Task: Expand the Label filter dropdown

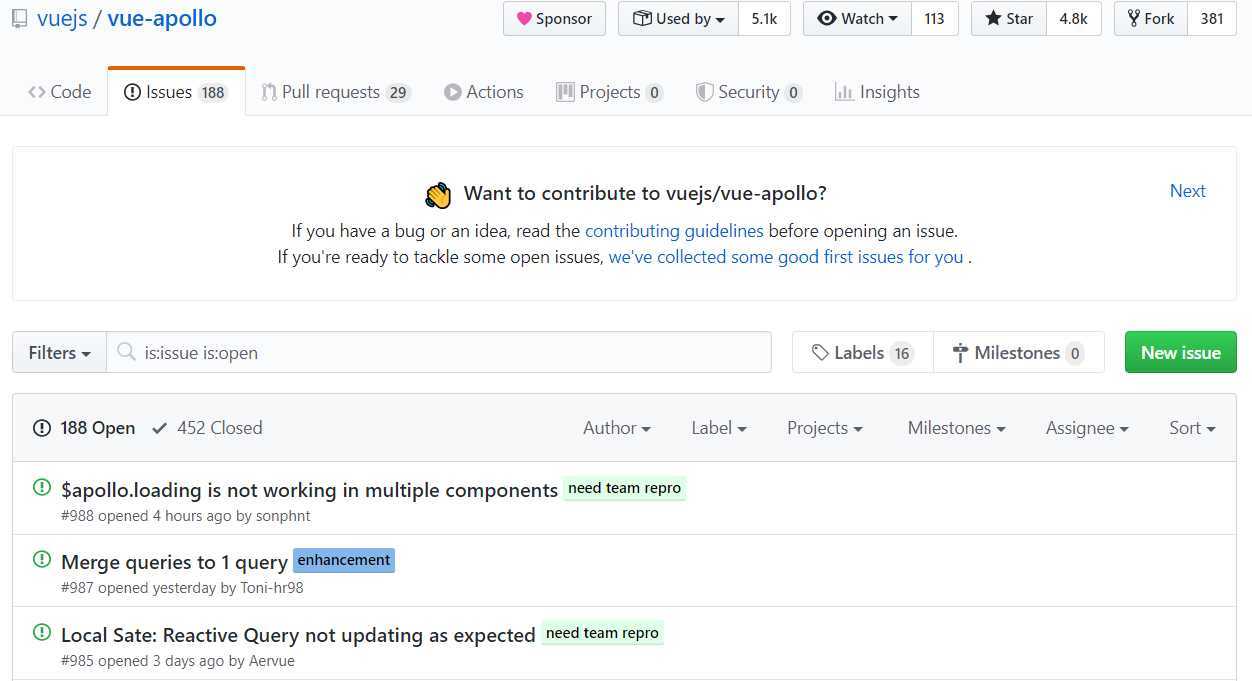Action: click(x=719, y=428)
